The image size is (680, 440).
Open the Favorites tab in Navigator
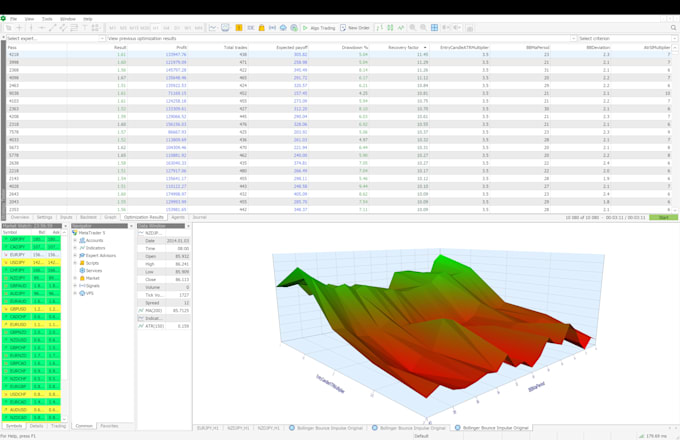(109, 426)
